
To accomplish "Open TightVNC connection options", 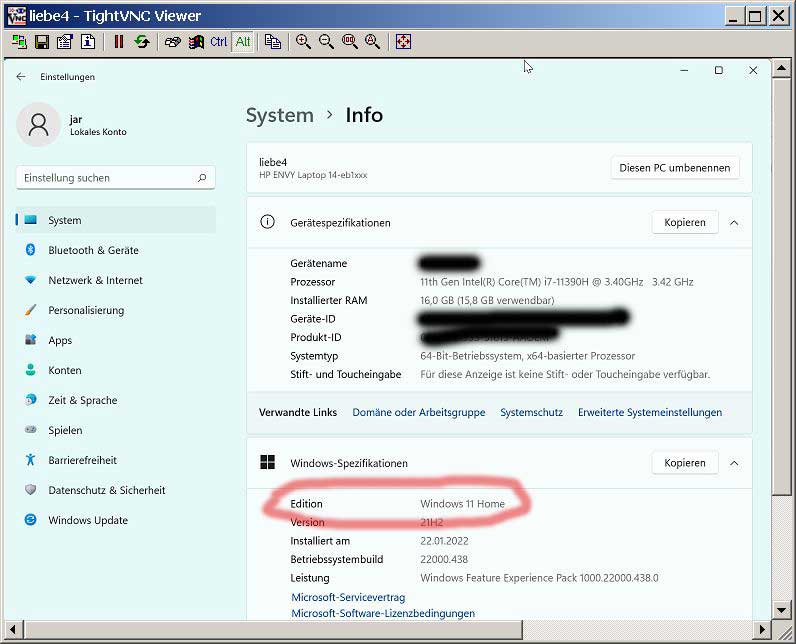I will tap(65, 42).
